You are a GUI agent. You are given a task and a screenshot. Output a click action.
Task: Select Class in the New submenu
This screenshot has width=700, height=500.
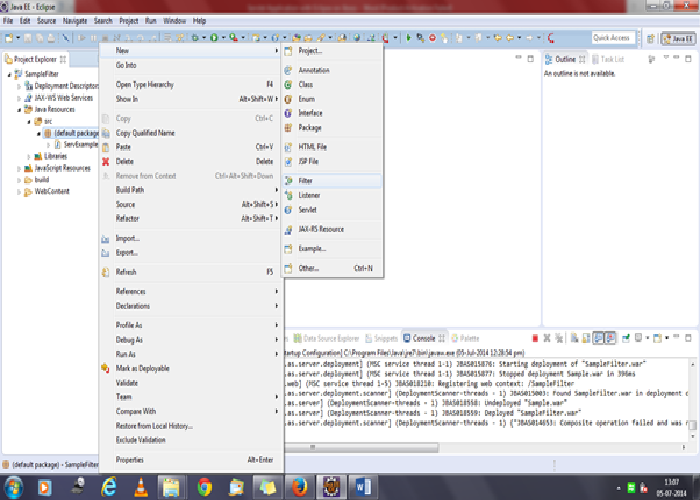pos(332,84)
